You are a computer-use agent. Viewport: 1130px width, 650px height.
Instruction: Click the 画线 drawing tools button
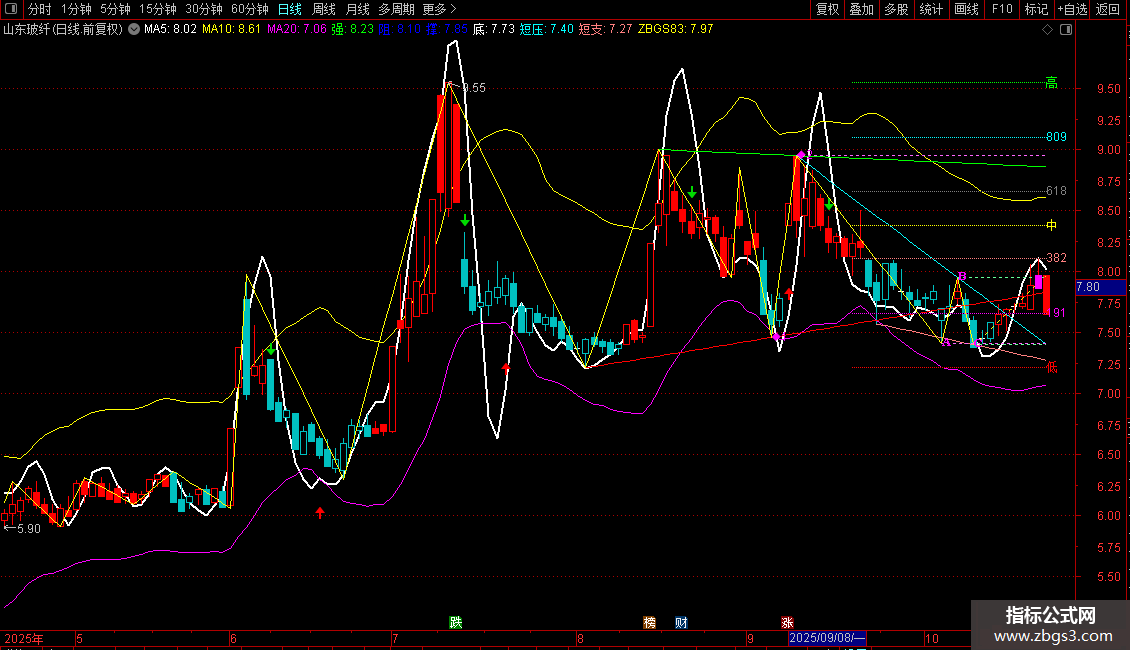tap(966, 10)
